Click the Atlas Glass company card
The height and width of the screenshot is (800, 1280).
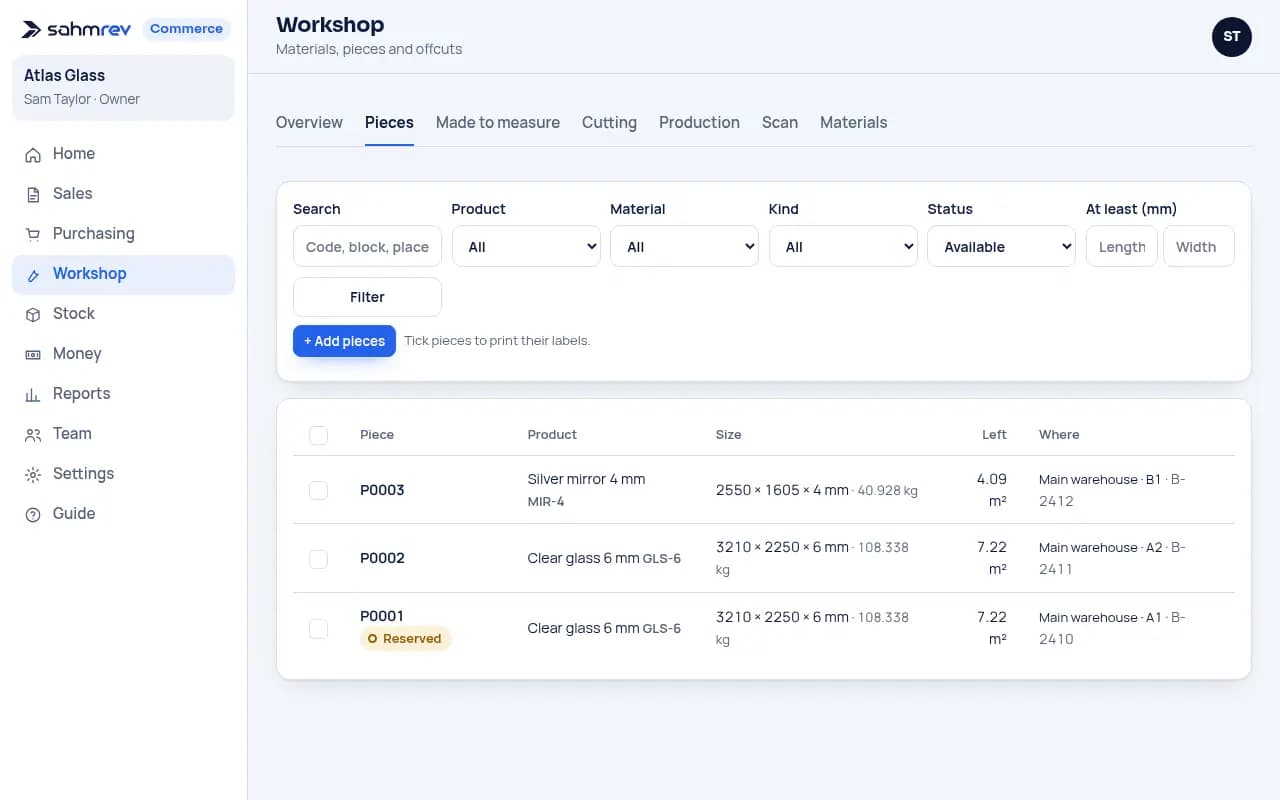(x=123, y=87)
